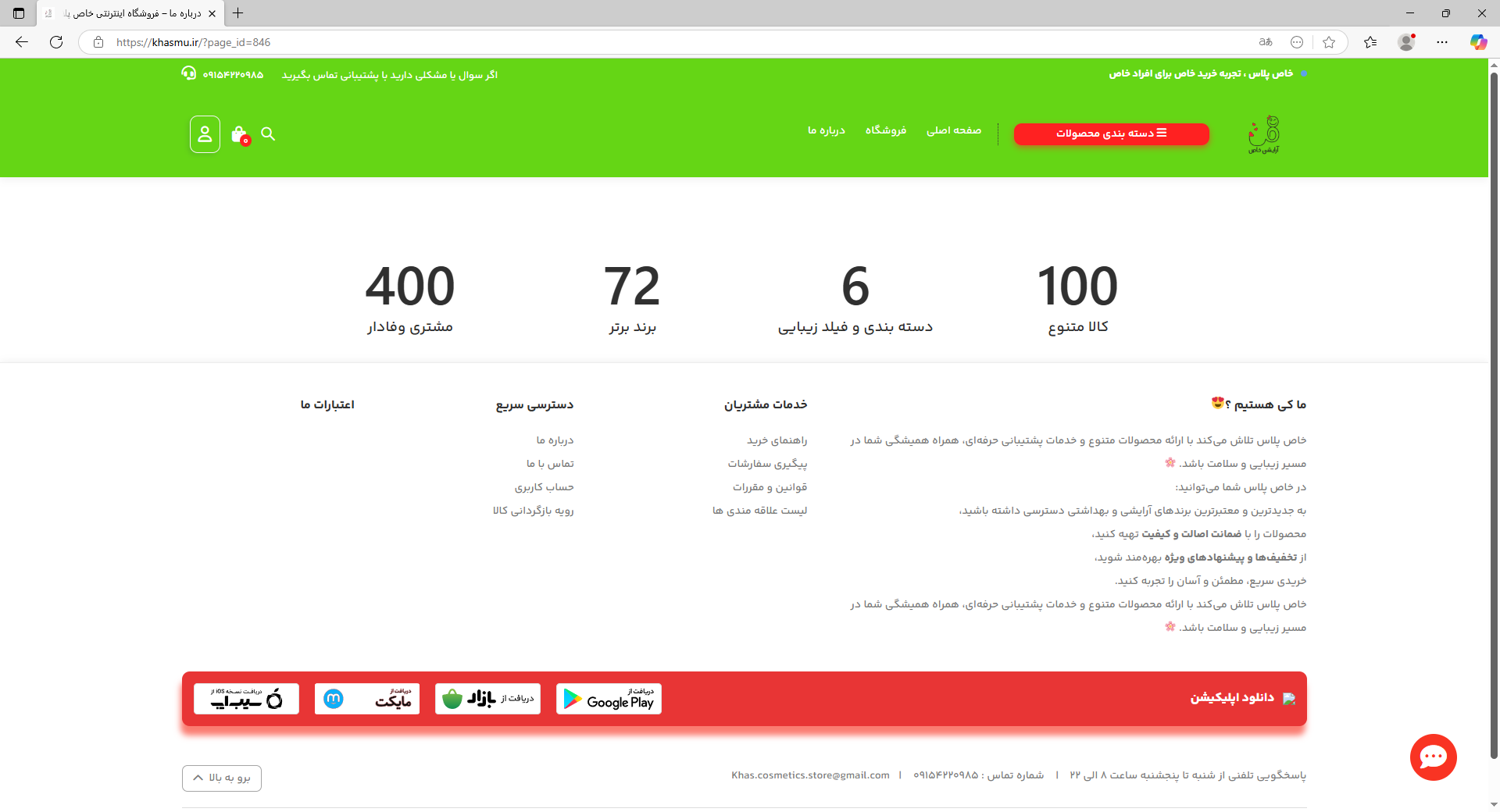Click the Sibapp iOS download badge
Viewport: 1500px width, 812px height.
(x=246, y=699)
